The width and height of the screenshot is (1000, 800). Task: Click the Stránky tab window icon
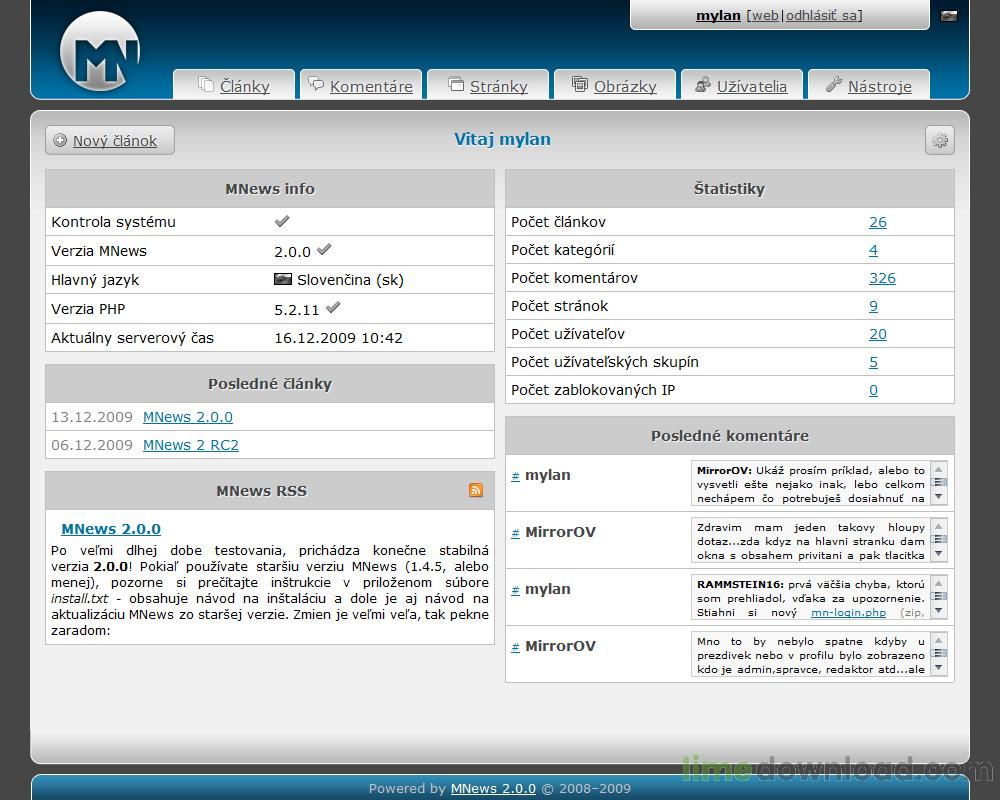[456, 84]
